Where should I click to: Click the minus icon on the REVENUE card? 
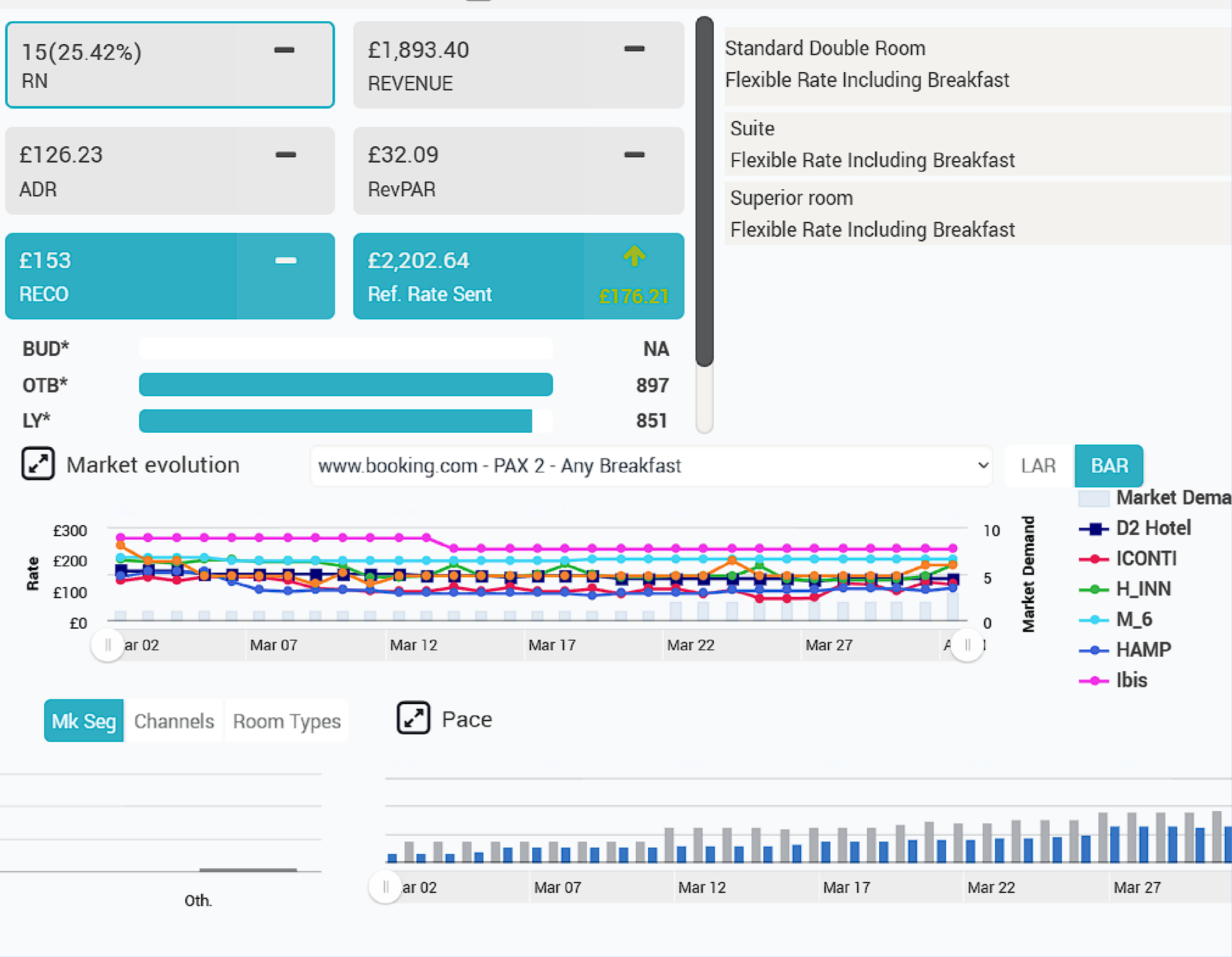(x=635, y=49)
